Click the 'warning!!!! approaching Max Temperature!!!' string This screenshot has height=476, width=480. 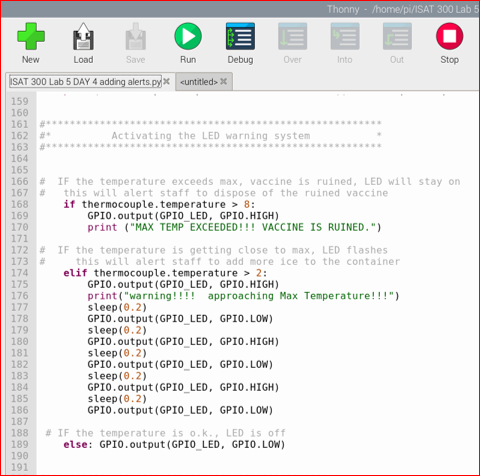(x=259, y=296)
